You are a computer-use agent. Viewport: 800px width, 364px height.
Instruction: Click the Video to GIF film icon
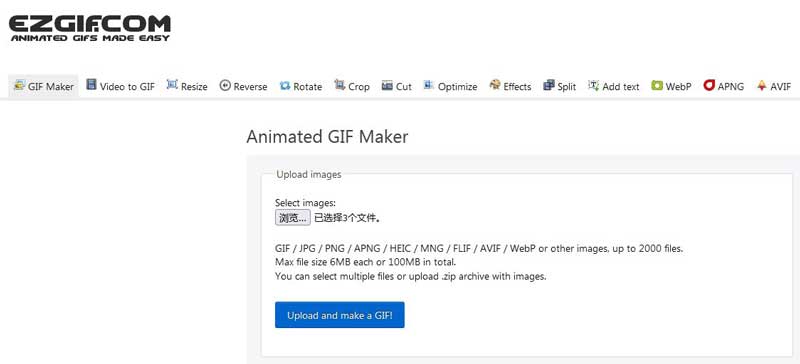[91, 85]
